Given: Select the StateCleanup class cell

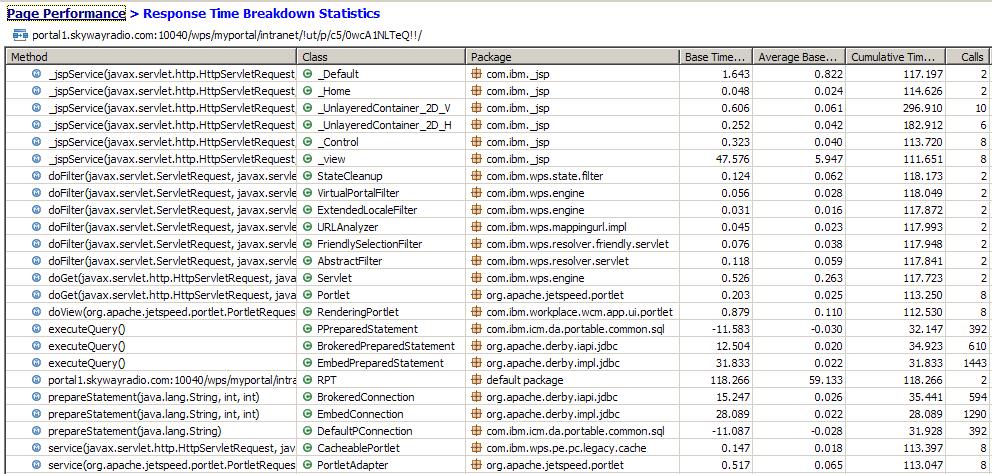Looking at the screenshot, I should click(381, 176).
